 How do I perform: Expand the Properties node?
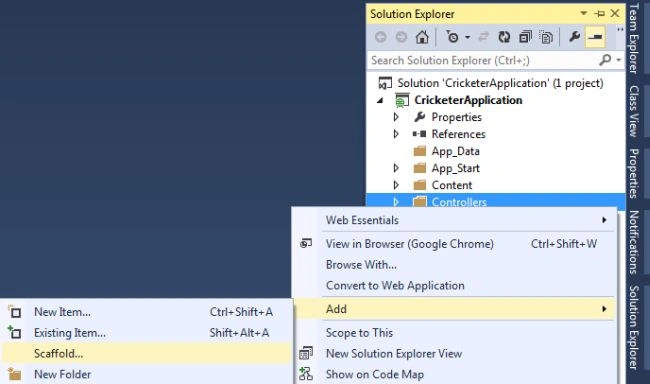tap(396, 117)
